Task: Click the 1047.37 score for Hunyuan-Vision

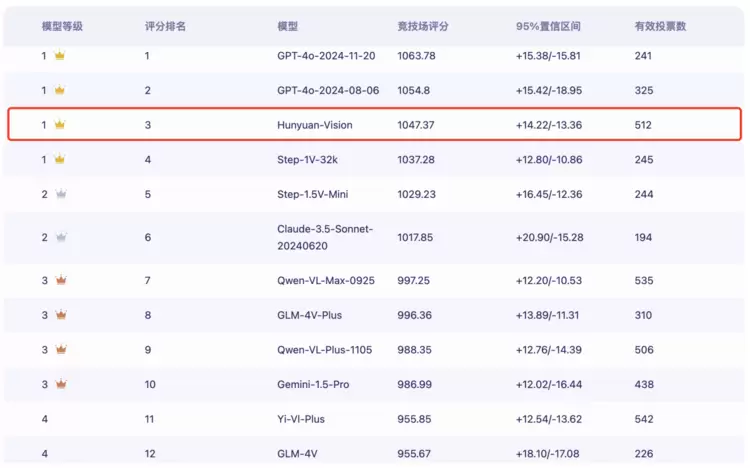Action: [x=417, y=125]
